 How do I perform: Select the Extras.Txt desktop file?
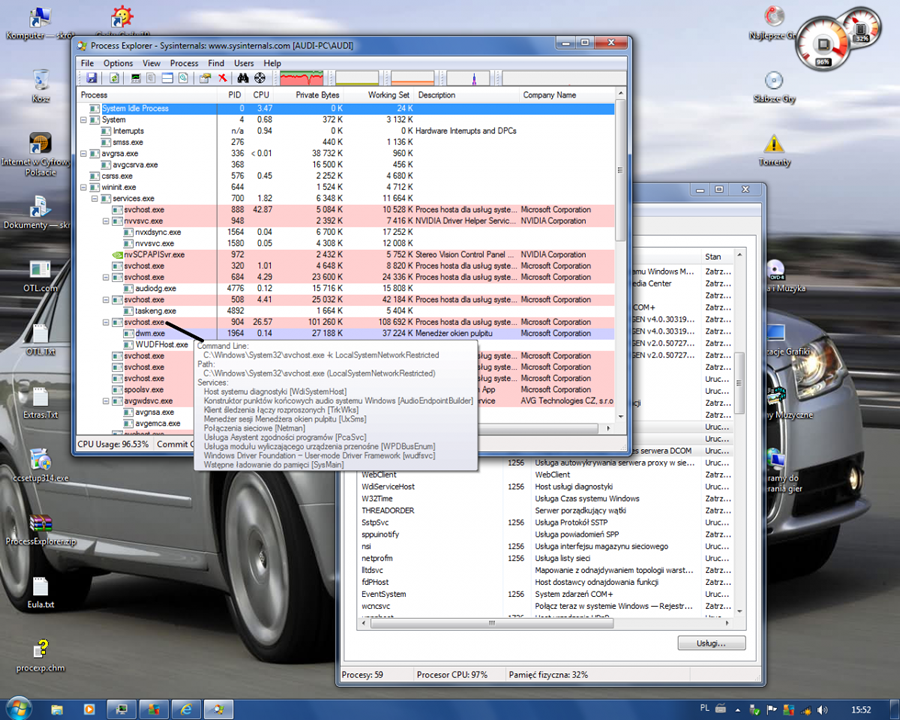40,402
